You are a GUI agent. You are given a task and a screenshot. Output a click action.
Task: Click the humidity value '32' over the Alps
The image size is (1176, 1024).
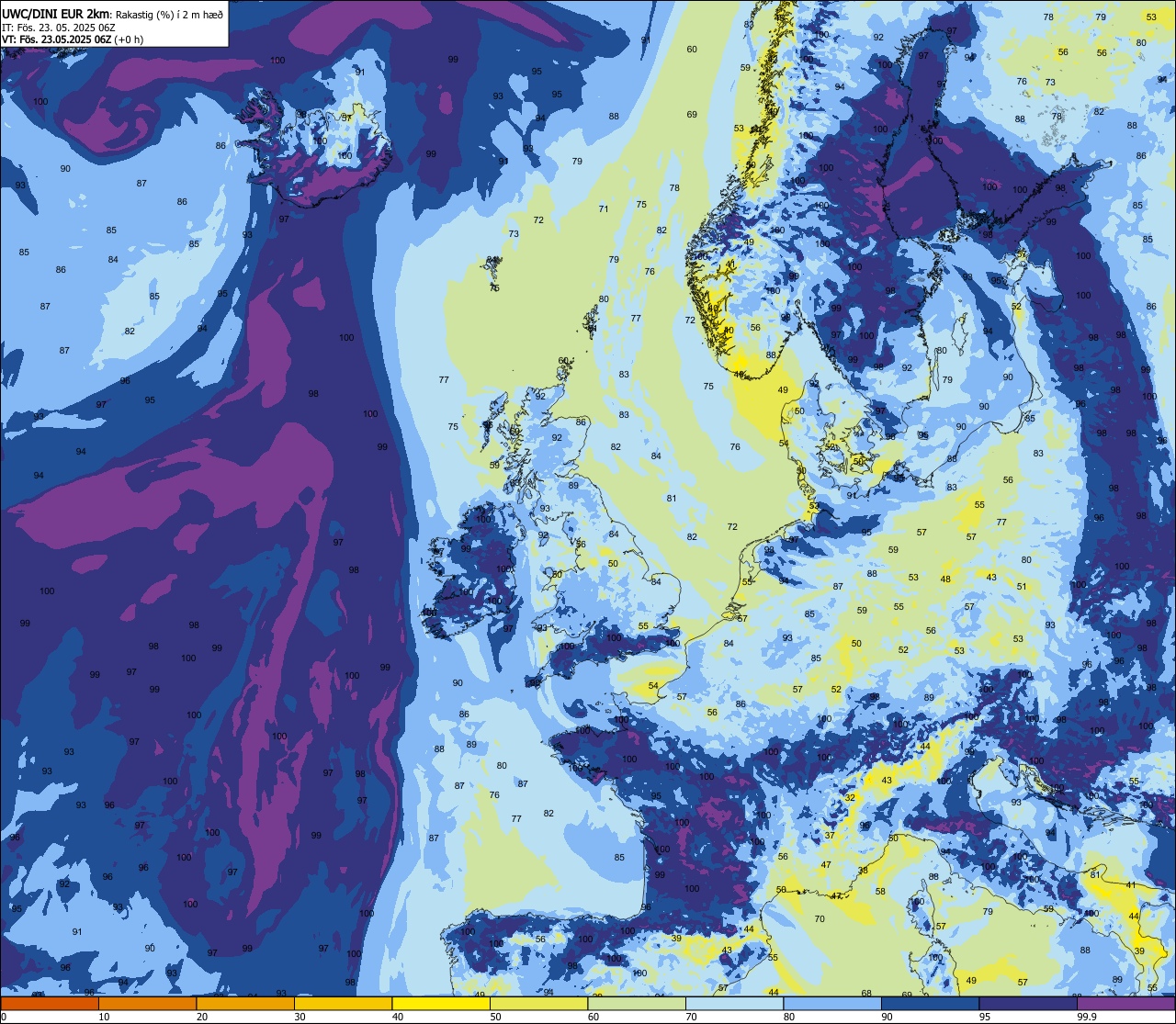(850, 798)
